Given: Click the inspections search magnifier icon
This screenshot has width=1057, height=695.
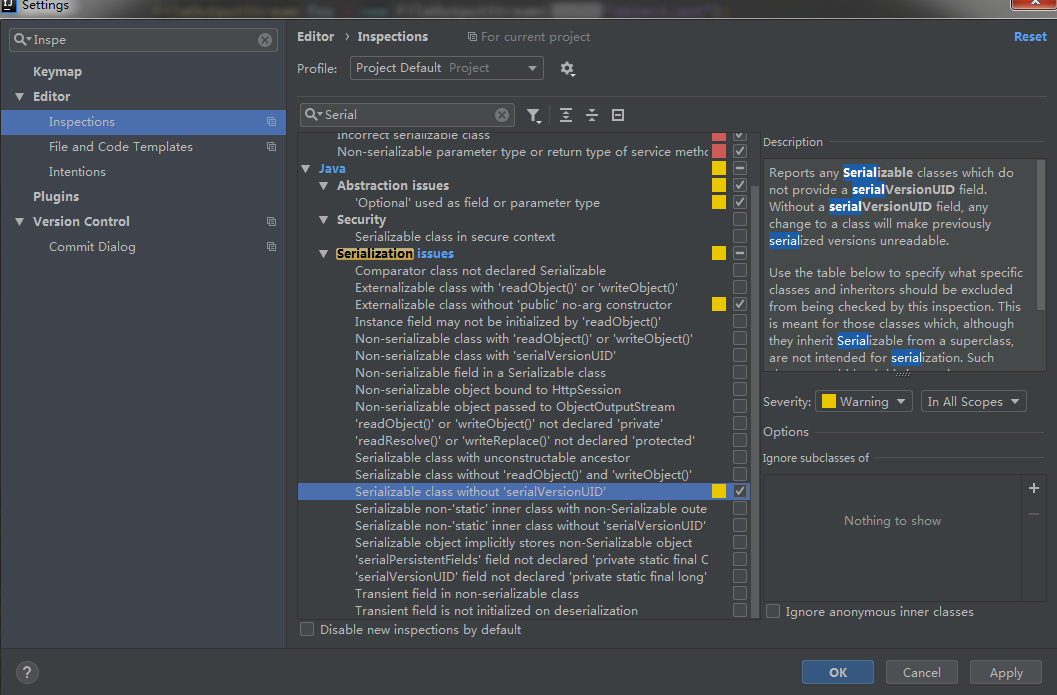Looking at the screenshot, I should 313,115.
